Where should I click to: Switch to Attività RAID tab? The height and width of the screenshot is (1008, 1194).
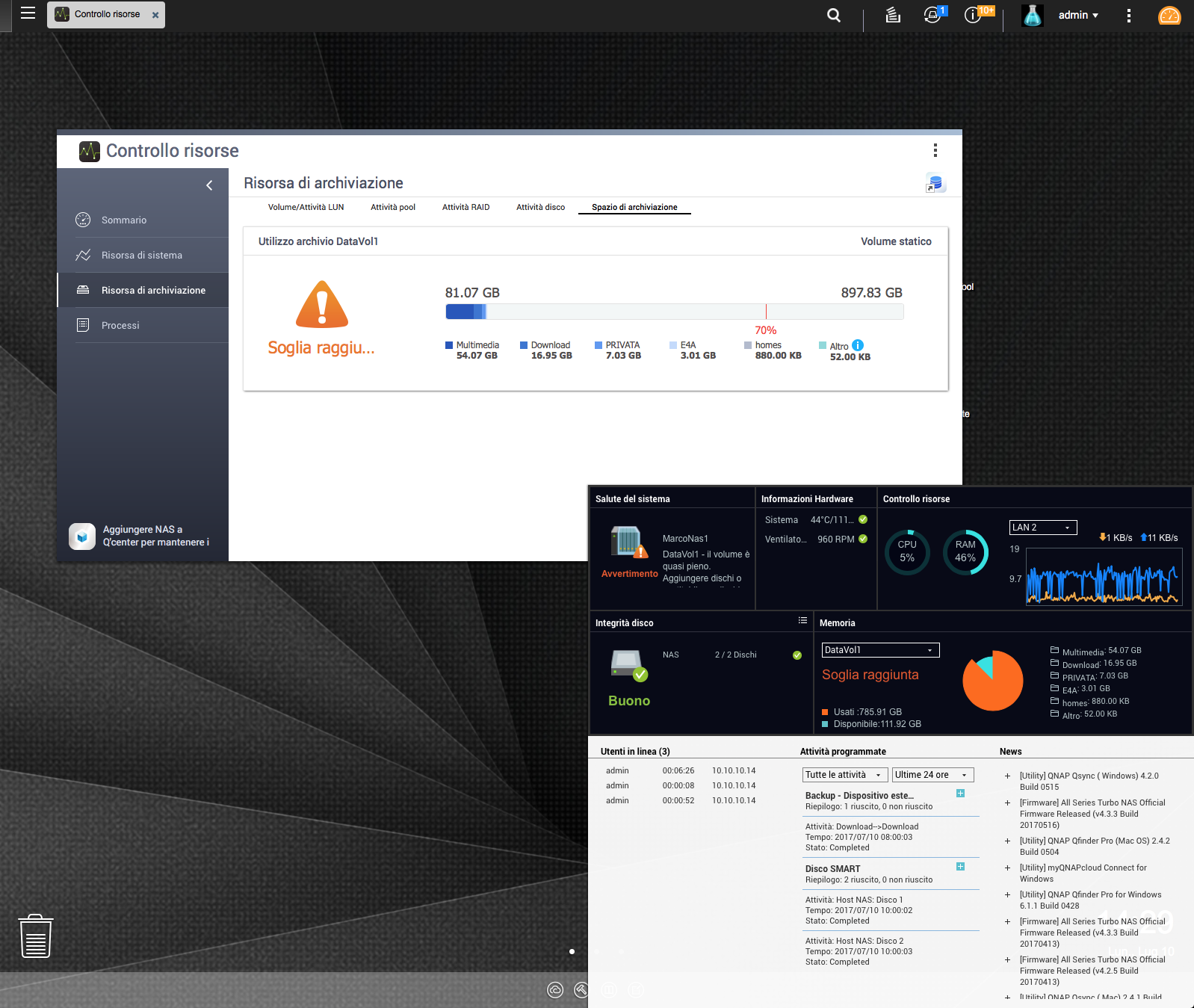click(x=465, y=207)
